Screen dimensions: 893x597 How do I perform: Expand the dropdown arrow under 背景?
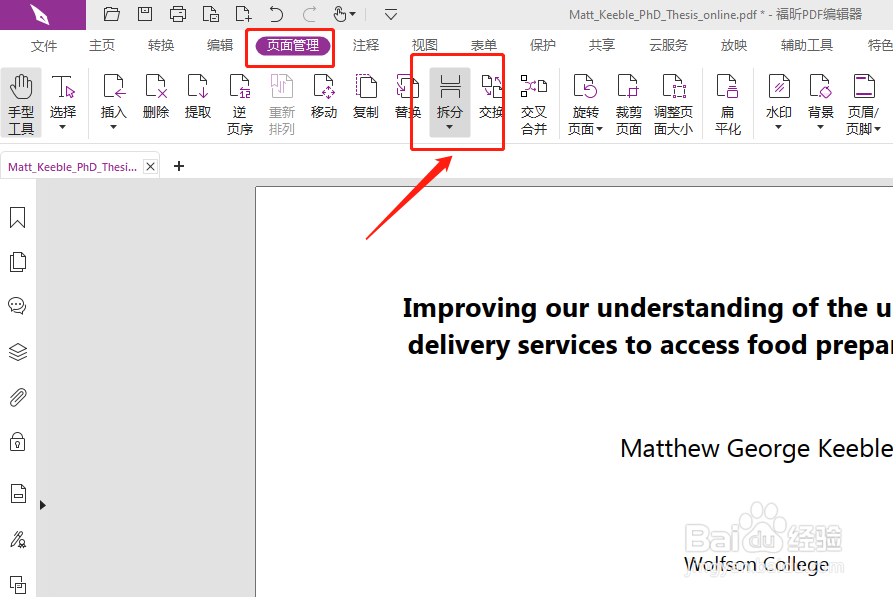tap(821, 127)
